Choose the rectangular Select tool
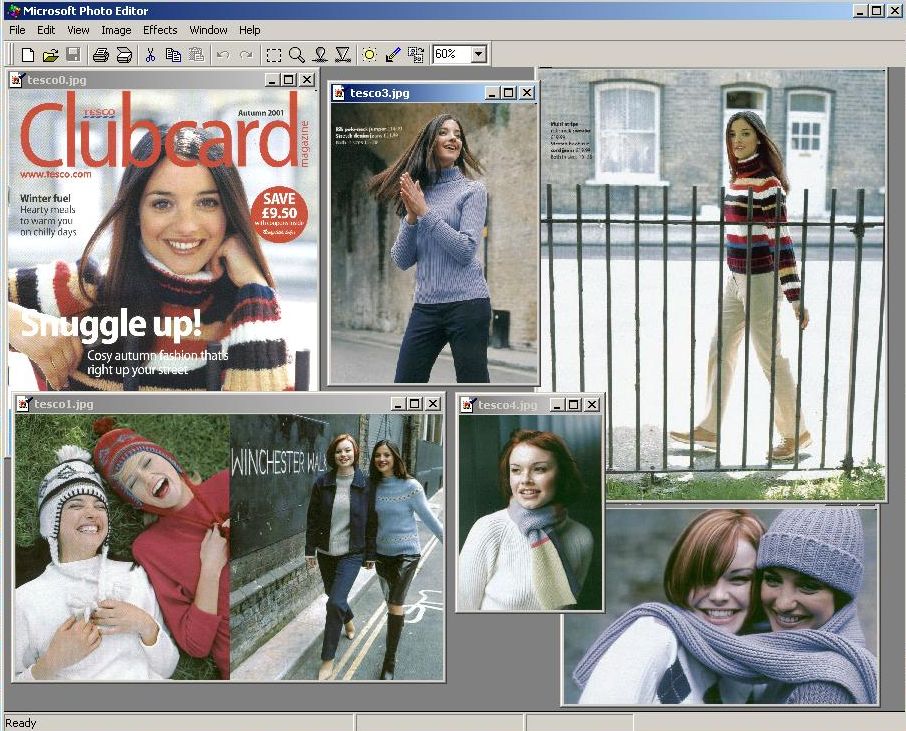906x731 pixels. click(274, 55)
